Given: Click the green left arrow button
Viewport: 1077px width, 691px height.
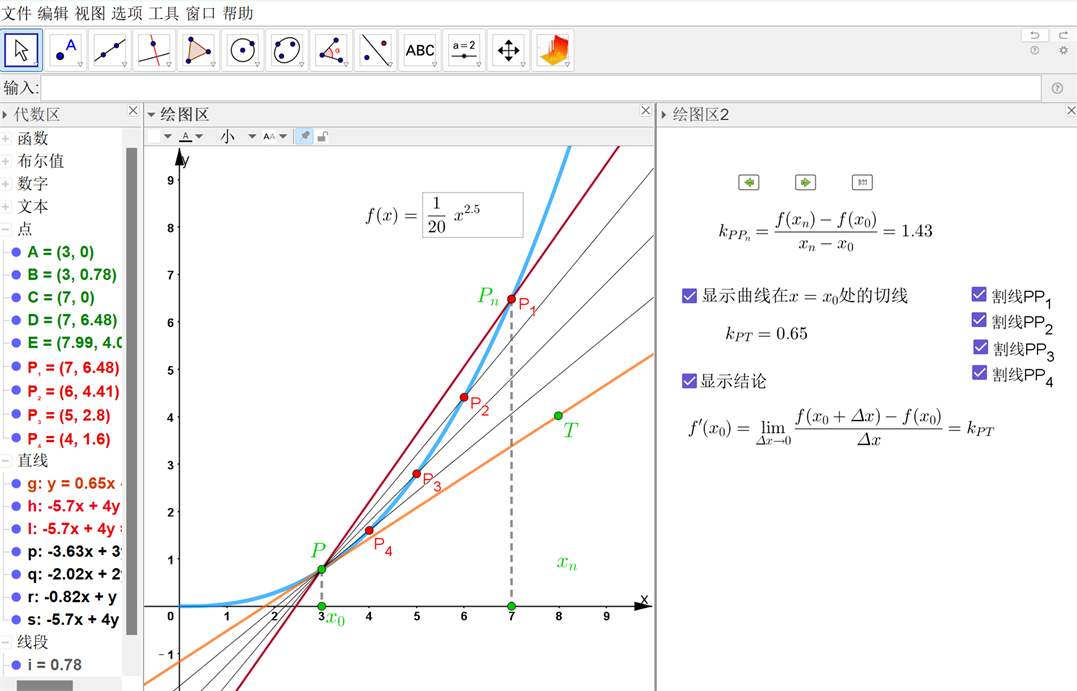Looking at the screenshot, I should point(748,182).
